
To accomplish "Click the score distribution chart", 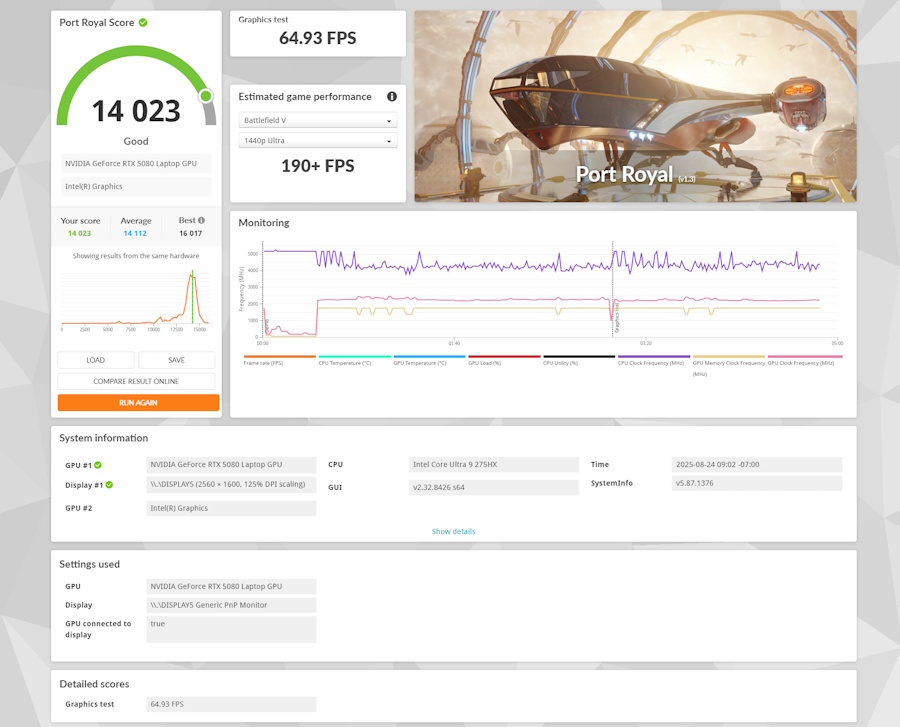I will [x=136, y=300].
